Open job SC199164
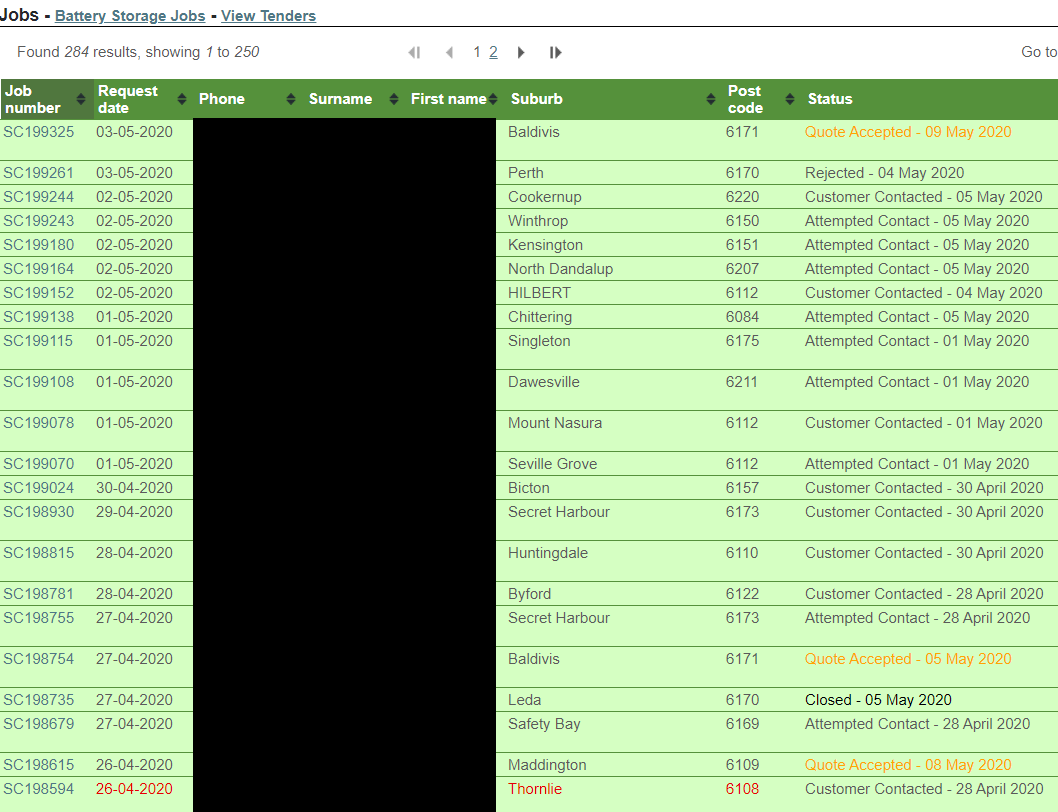This screenshot has width=1058, height=812. [38, 269]
